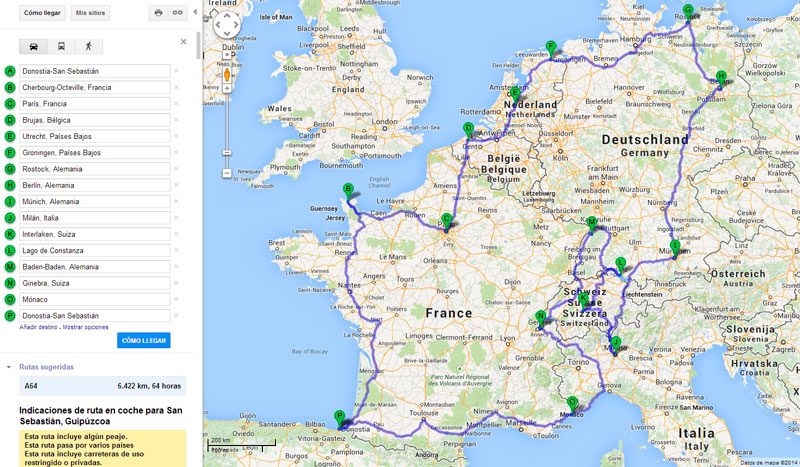Click the París, Francia destination field
Image resolution: width=800 pixels, height=467 pixels.
click(x=95, y=104)
